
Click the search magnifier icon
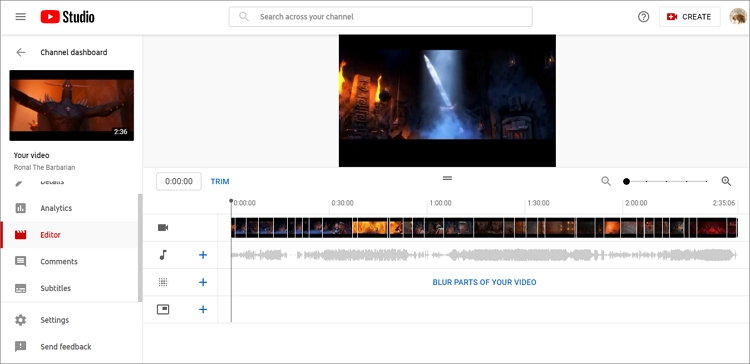[244, 17]
